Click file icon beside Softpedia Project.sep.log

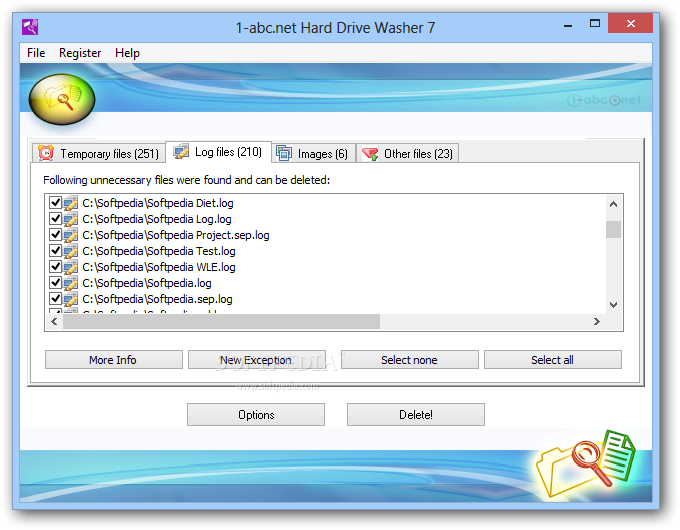[x=70, y=236]
